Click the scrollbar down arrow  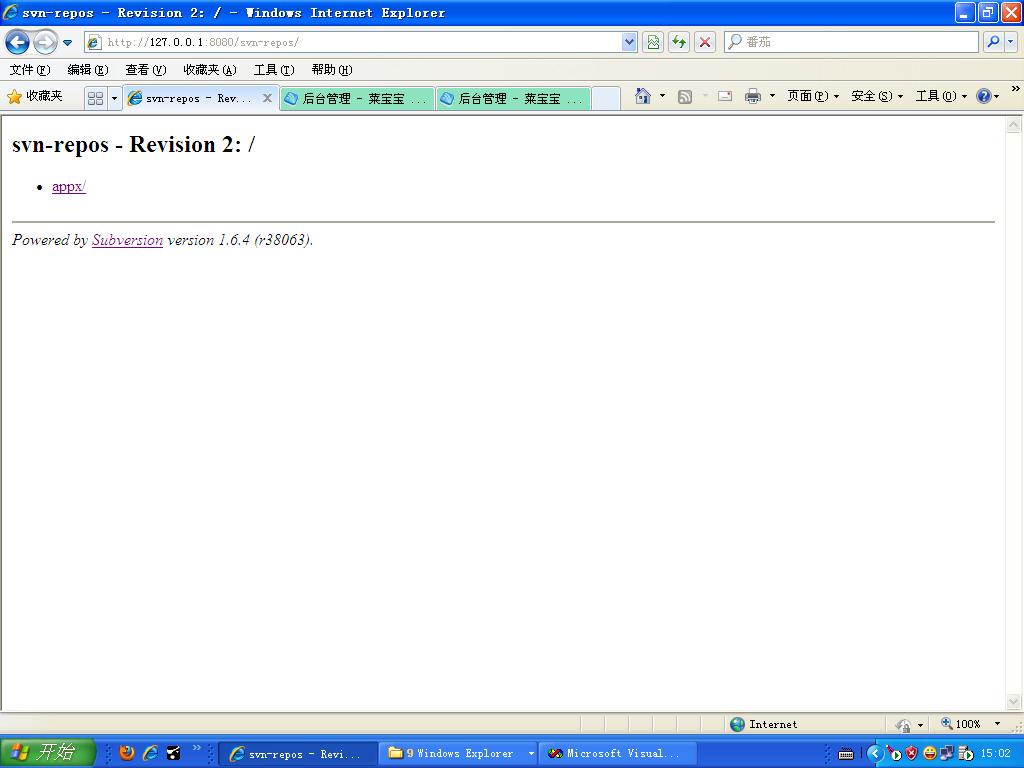tap(1014, 702)
